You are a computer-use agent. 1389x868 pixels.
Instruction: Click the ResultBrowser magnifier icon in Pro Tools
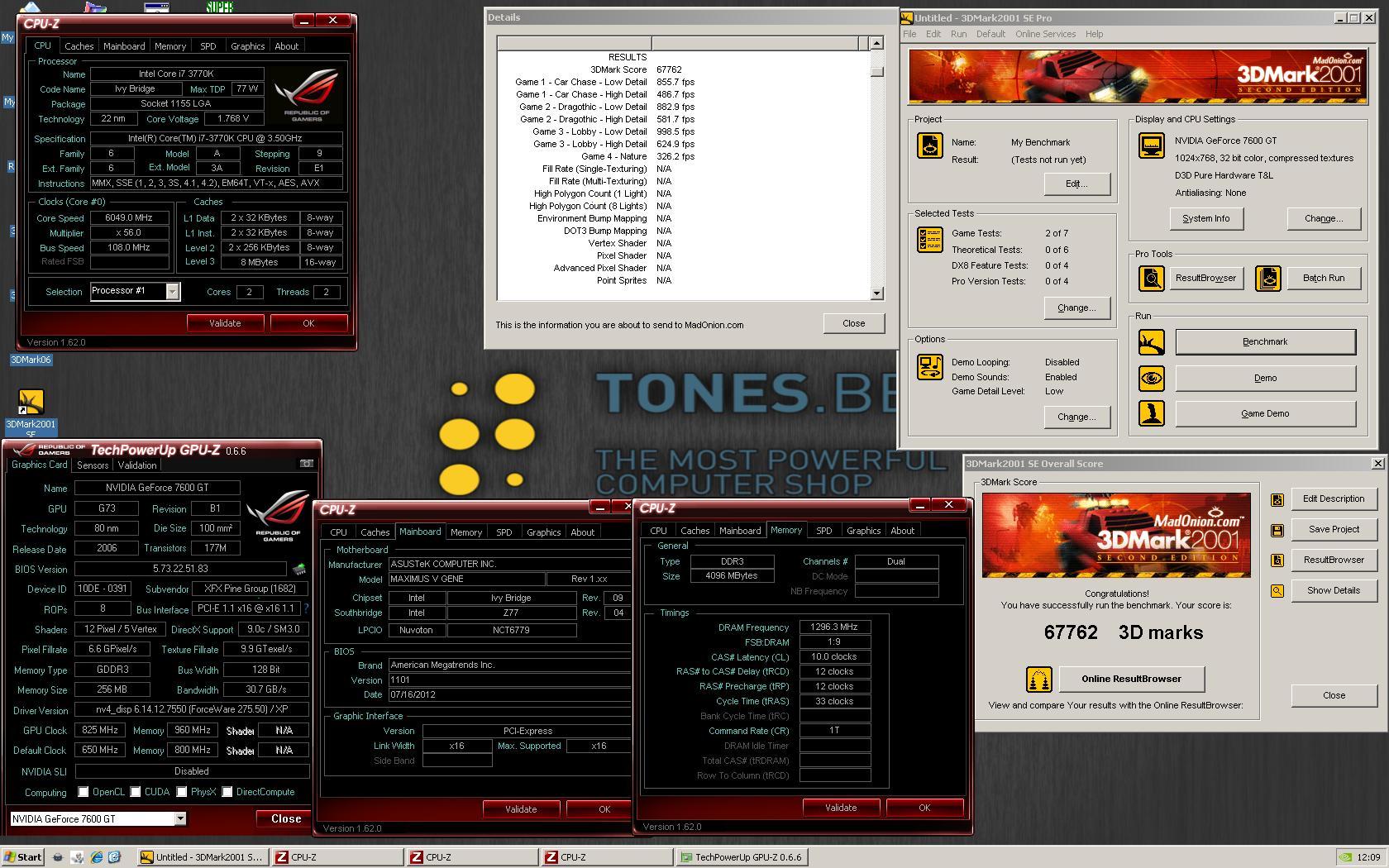(x=1151, y=279)
